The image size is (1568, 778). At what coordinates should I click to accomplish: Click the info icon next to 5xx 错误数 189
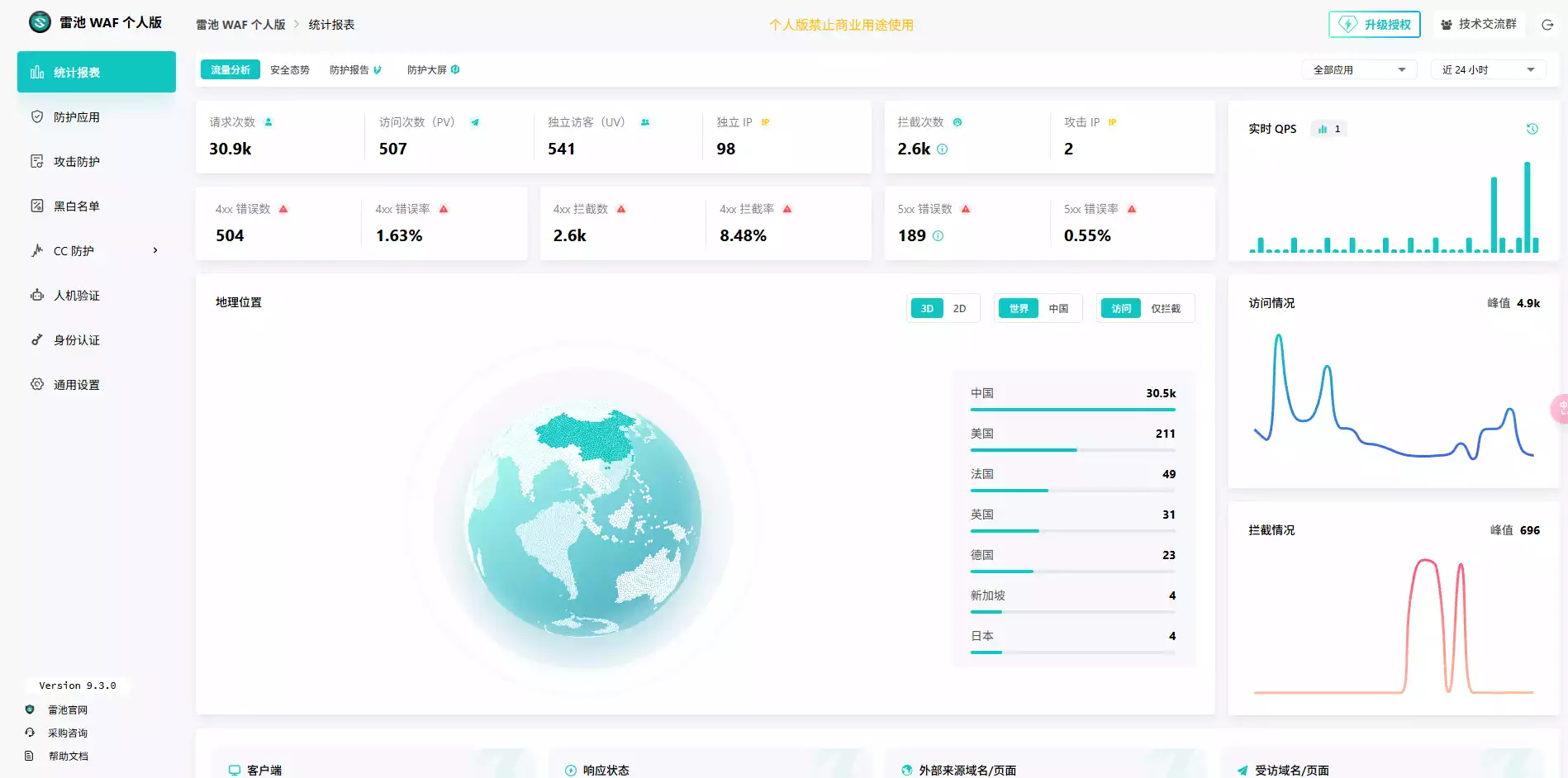pos(938,236)
